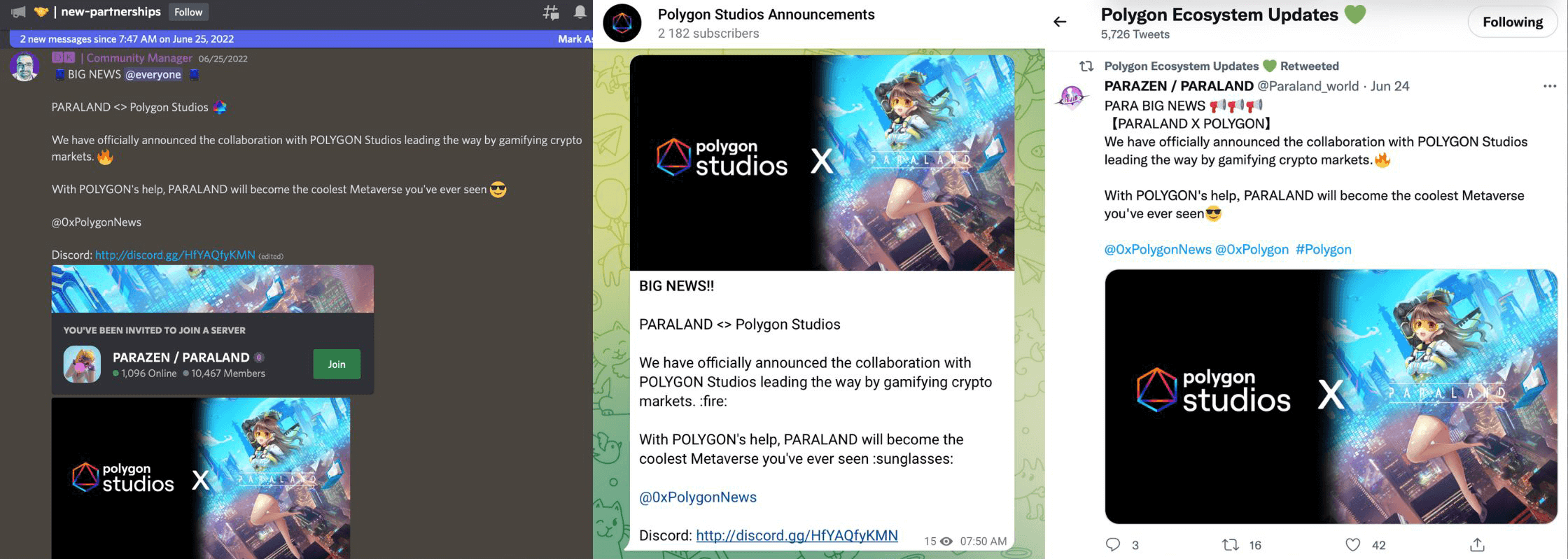Click the share icon under the tweet

click(1477, 544)
